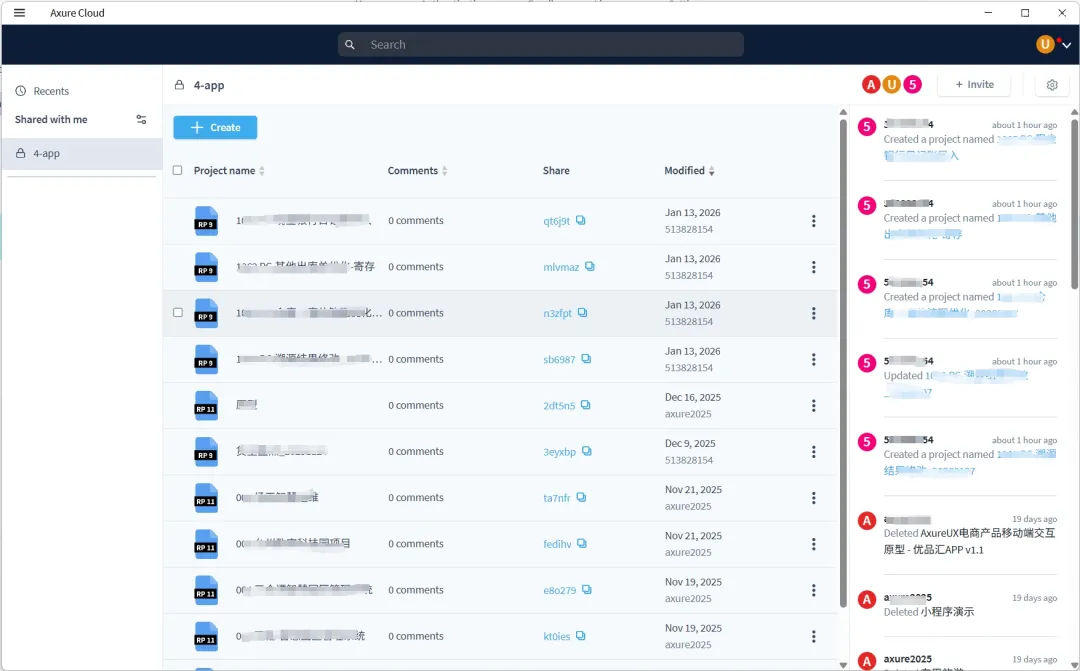1080x671 pixels.
Task: Click the project list scroll-down arrow
Action: click(x=843, y=665)
